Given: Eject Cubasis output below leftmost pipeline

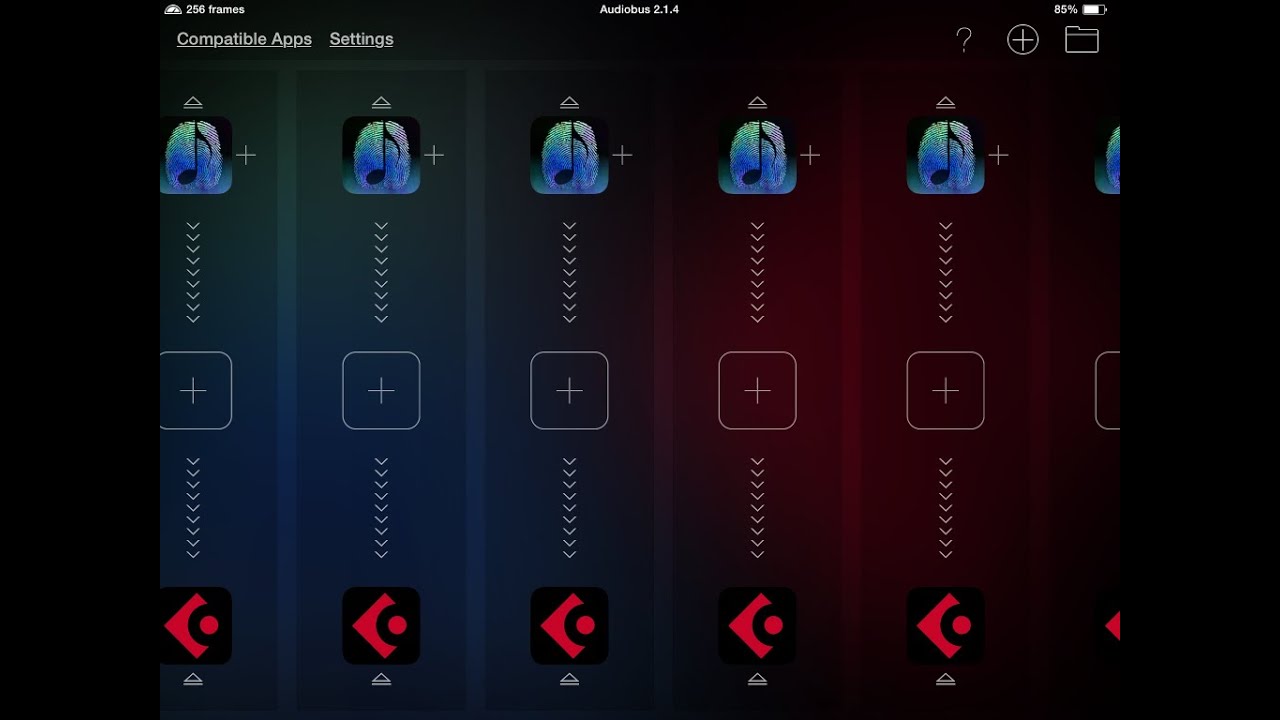Looking at the screenshot, I should point(193,679).
